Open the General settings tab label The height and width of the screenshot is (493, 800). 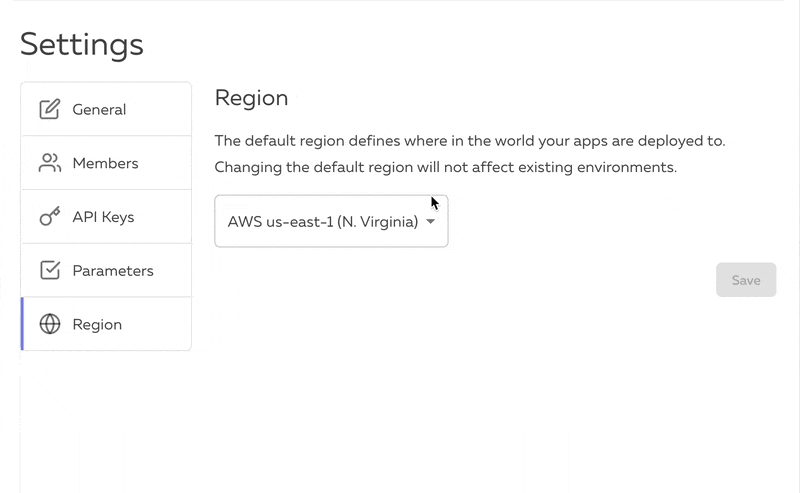click(x=99, y=110)
